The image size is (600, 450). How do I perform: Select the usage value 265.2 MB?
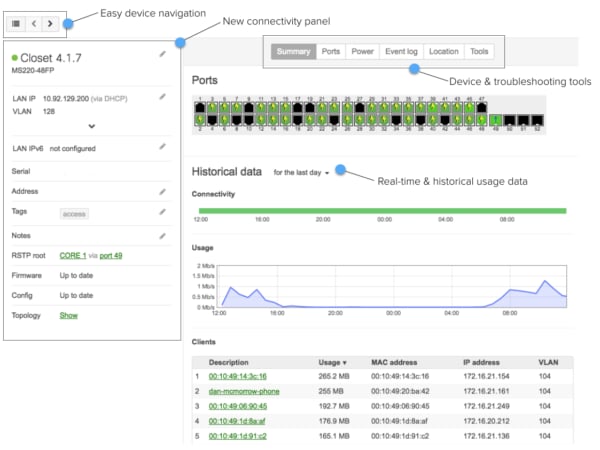pos(334,377)
